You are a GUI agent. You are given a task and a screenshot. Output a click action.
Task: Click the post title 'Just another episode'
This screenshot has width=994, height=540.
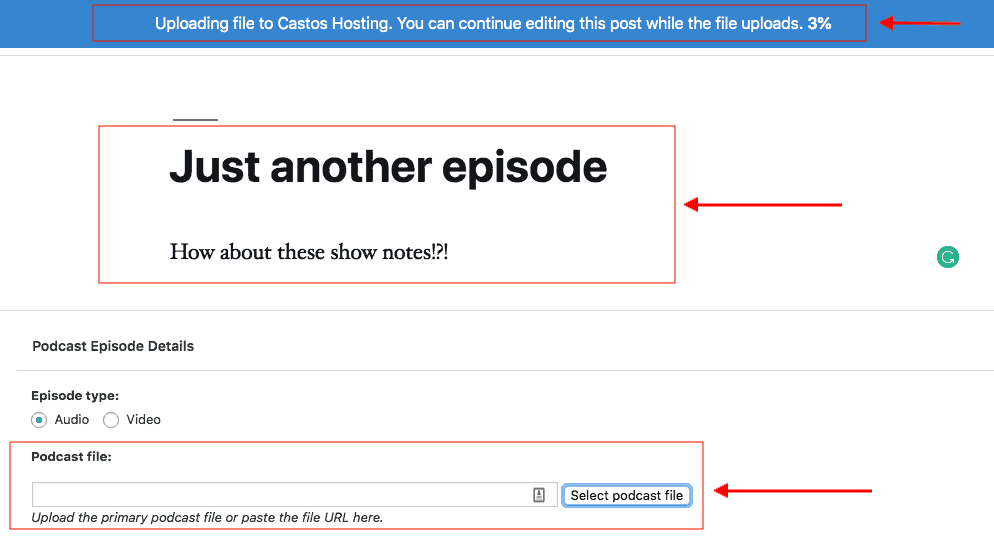click(388, 167)
